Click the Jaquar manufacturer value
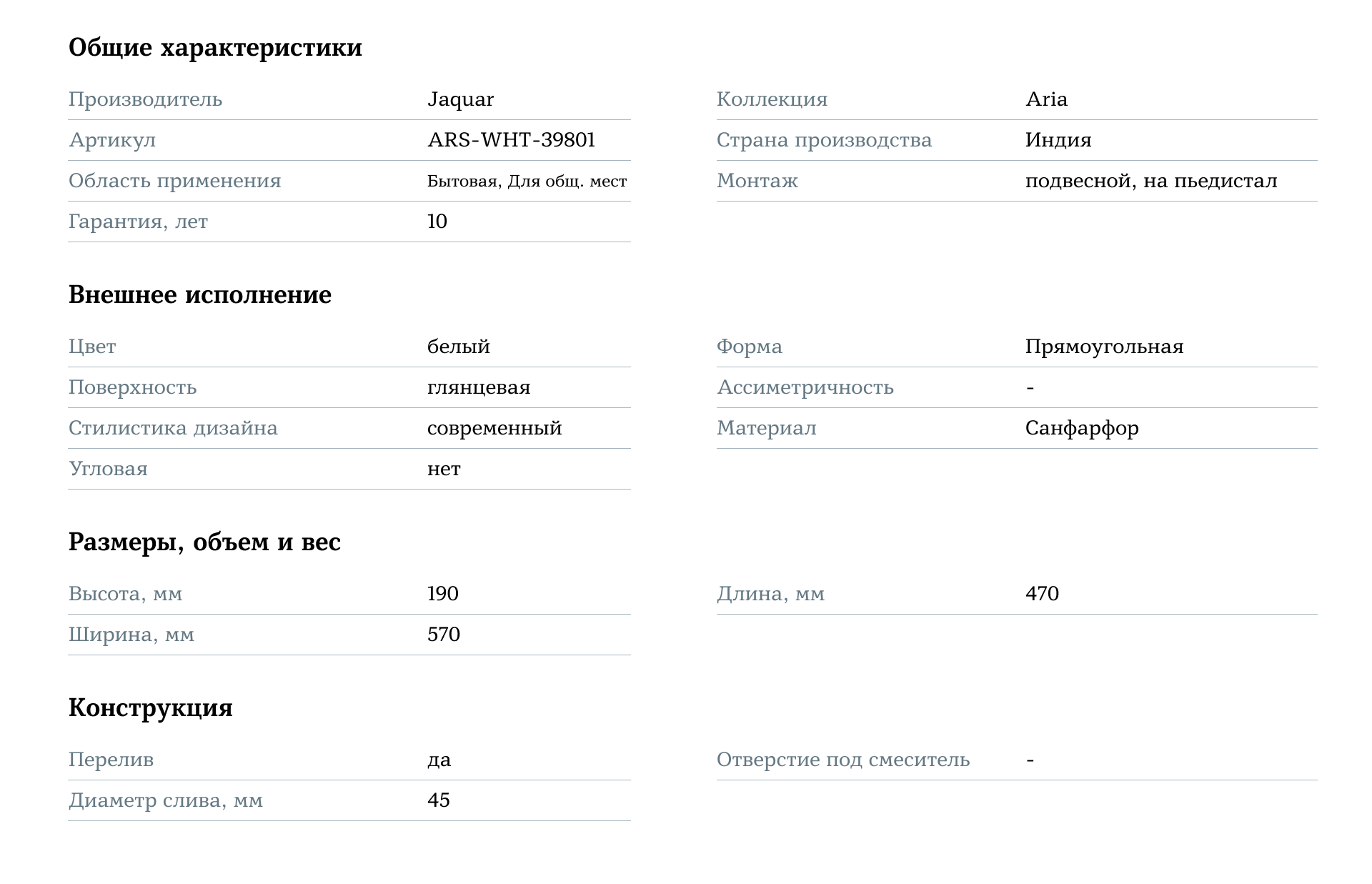 [x=460, y=99]
